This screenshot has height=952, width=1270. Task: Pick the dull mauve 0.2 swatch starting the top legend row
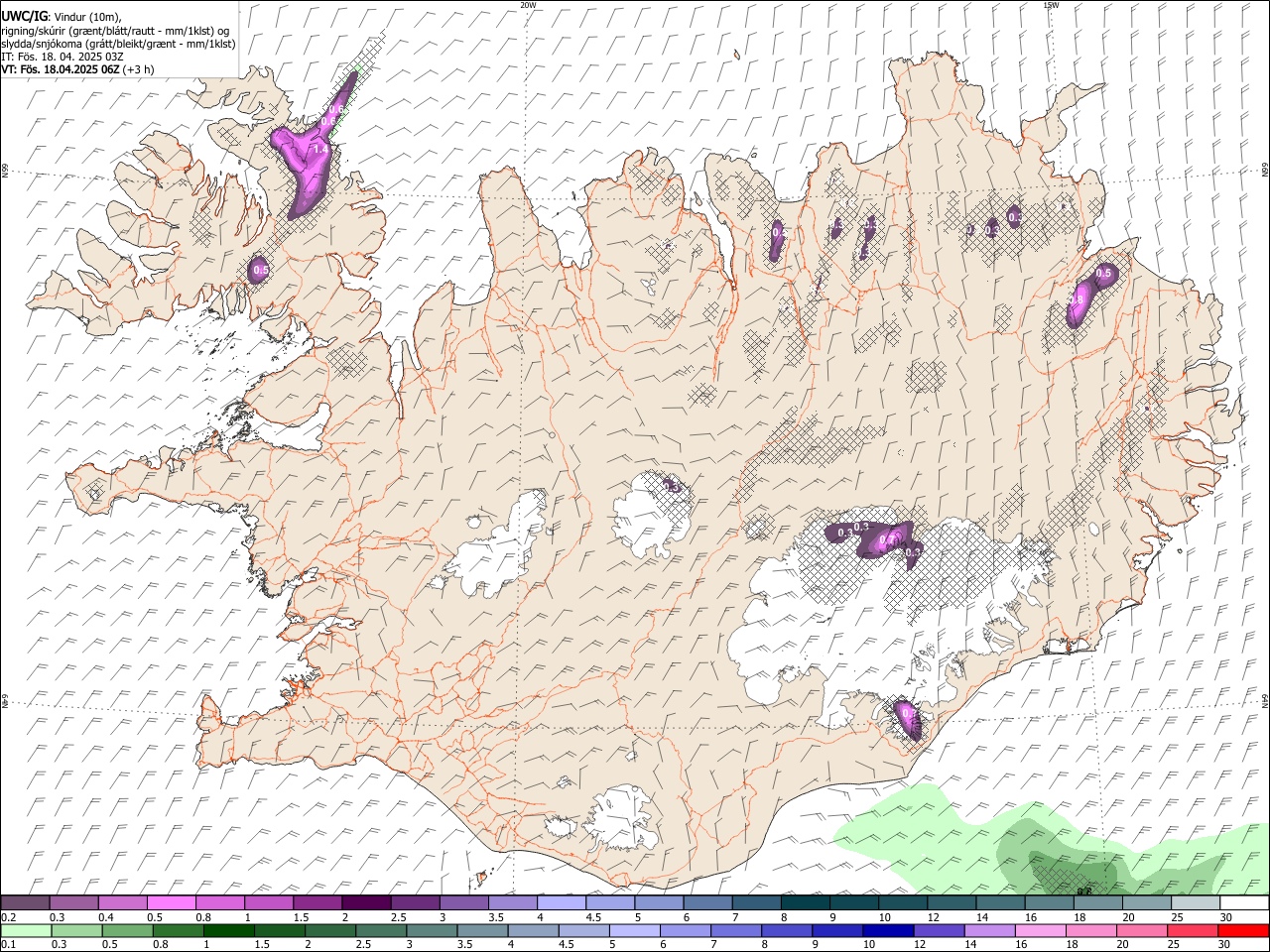pos(25,902)
